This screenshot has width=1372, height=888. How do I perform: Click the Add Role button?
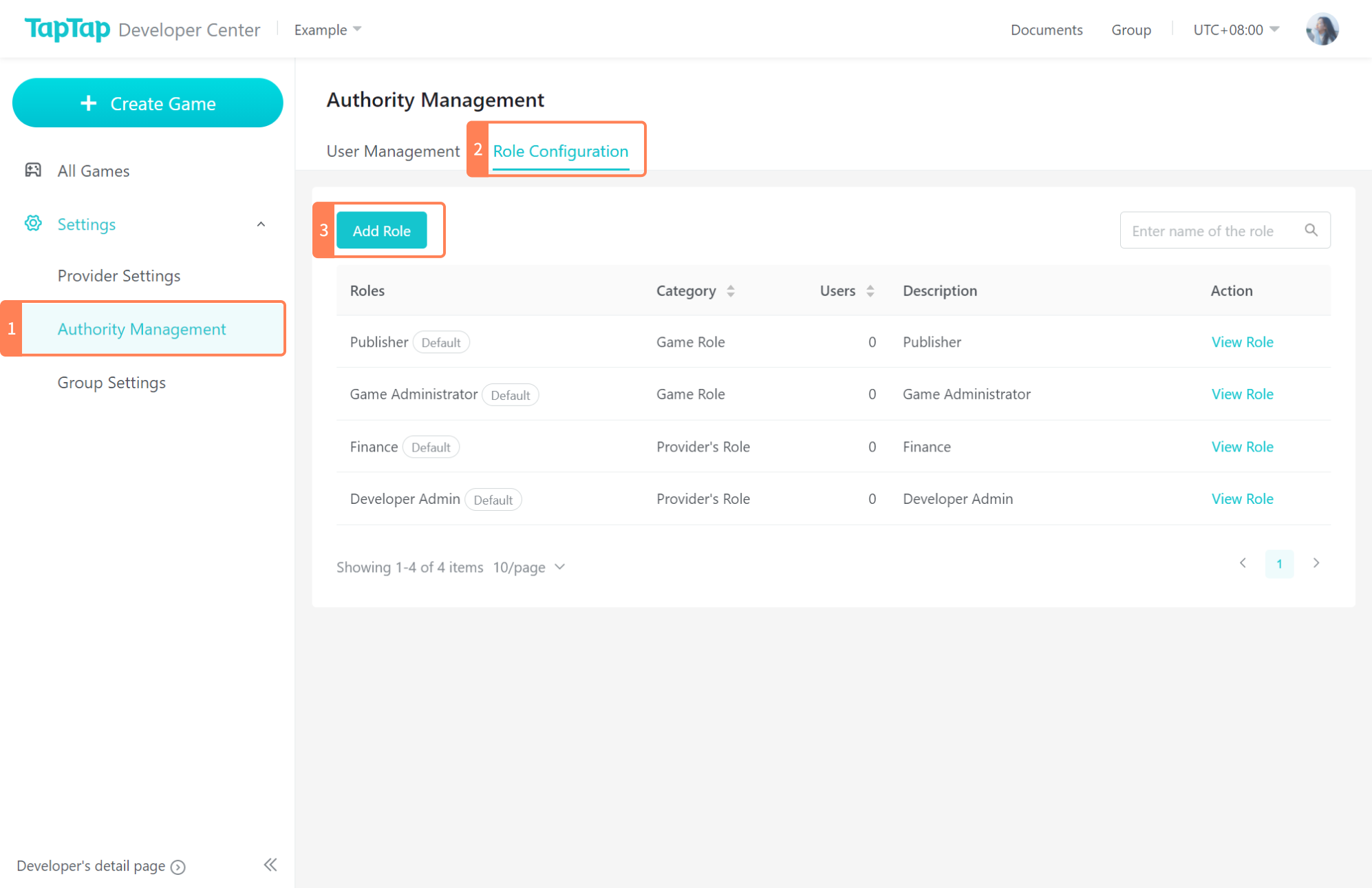click(381, 231)
